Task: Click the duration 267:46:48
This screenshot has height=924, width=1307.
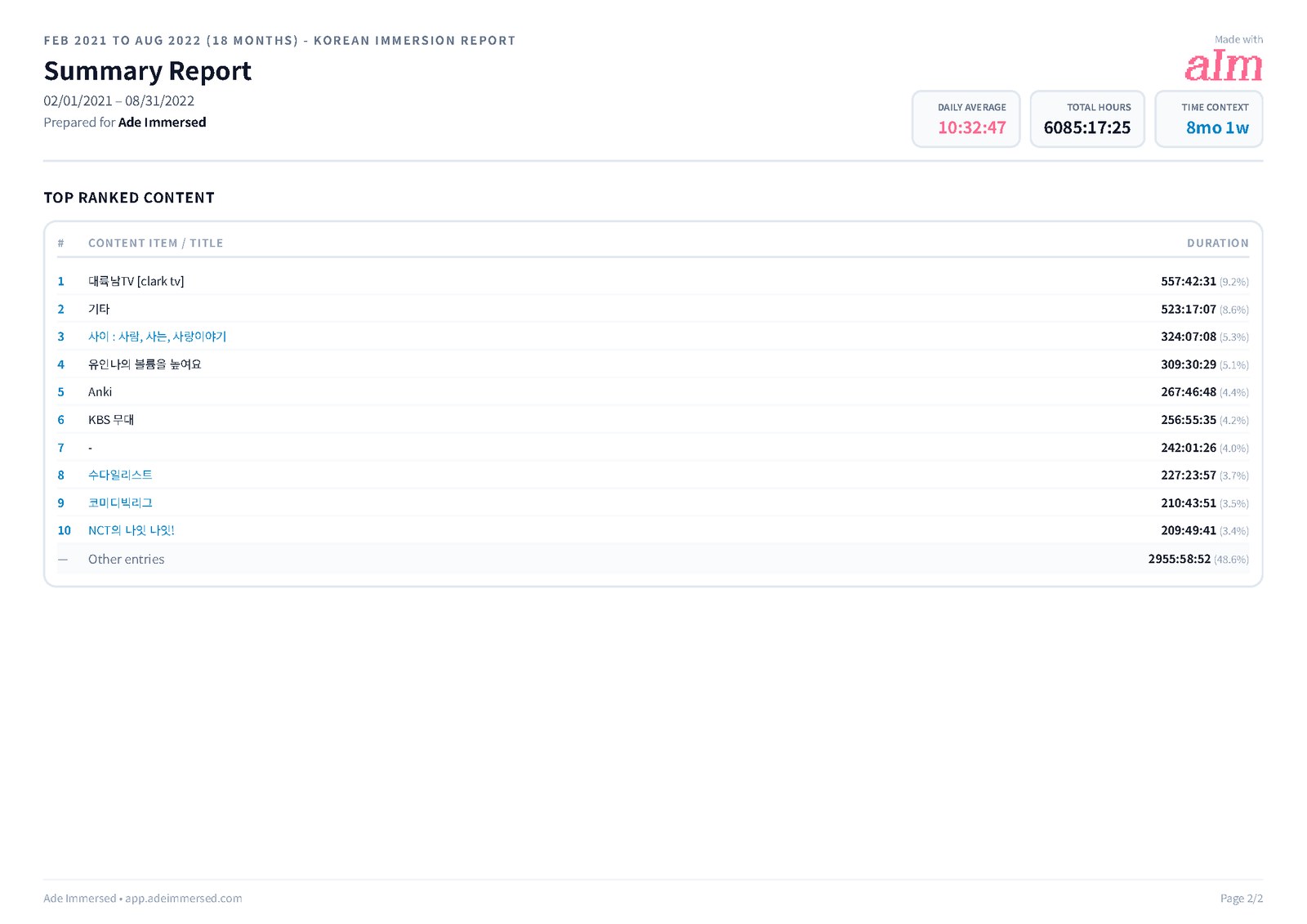Action: (x=1189, y=392)
